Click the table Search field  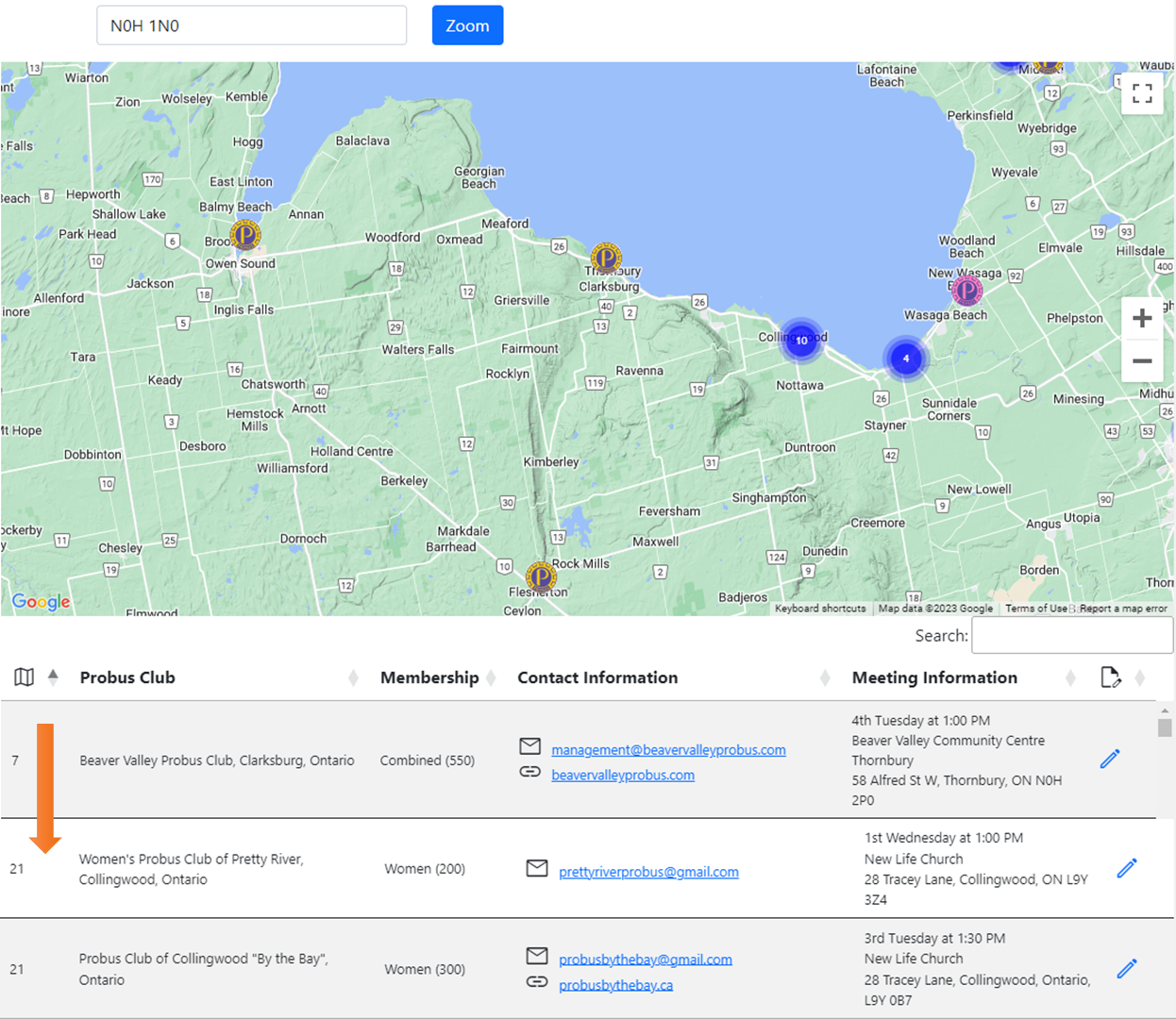click(1073, 636)
